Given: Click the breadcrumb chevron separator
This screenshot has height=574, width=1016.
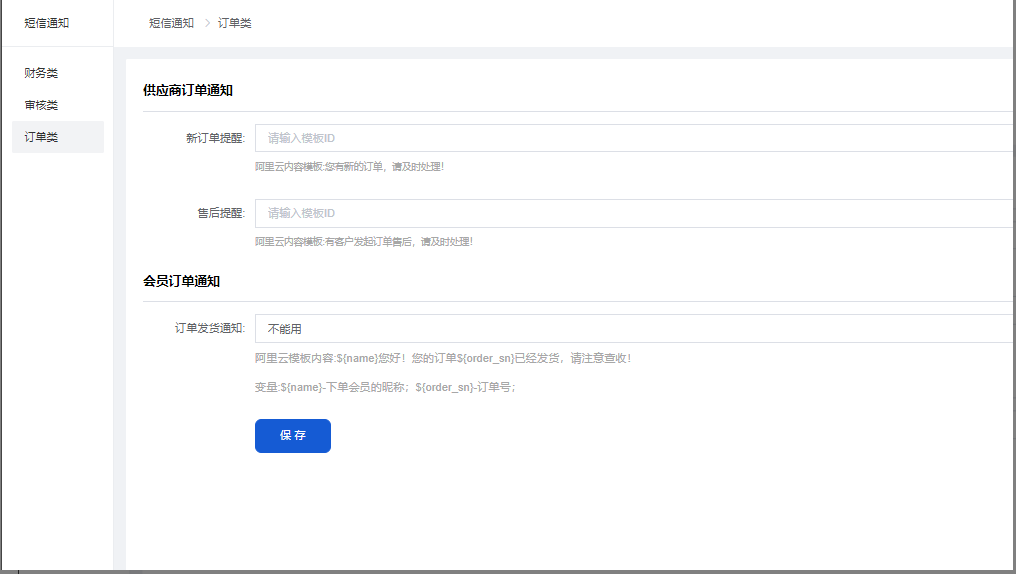Looking at the screenshot, I should [206, 23].
